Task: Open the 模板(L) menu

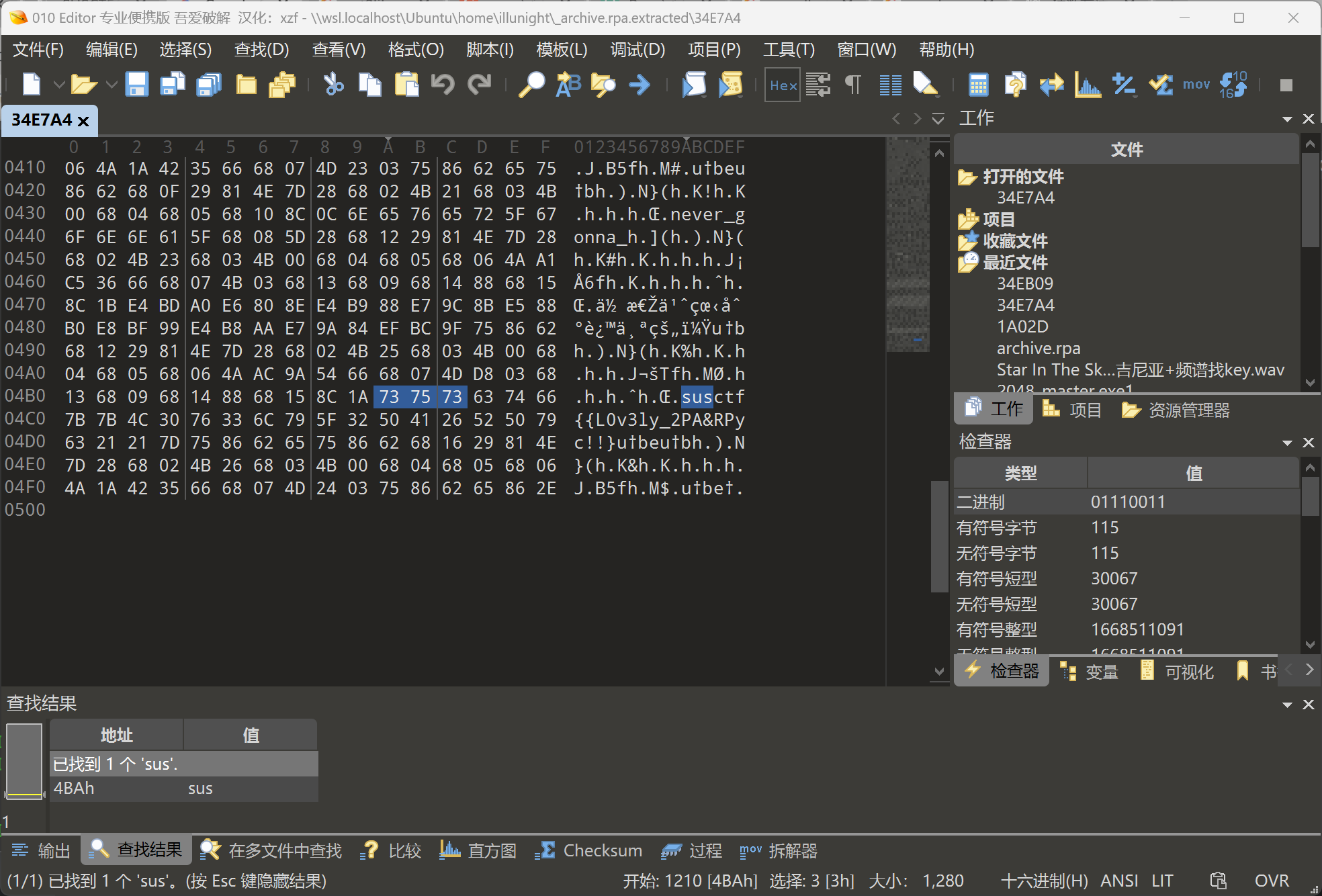Action: 562,50
